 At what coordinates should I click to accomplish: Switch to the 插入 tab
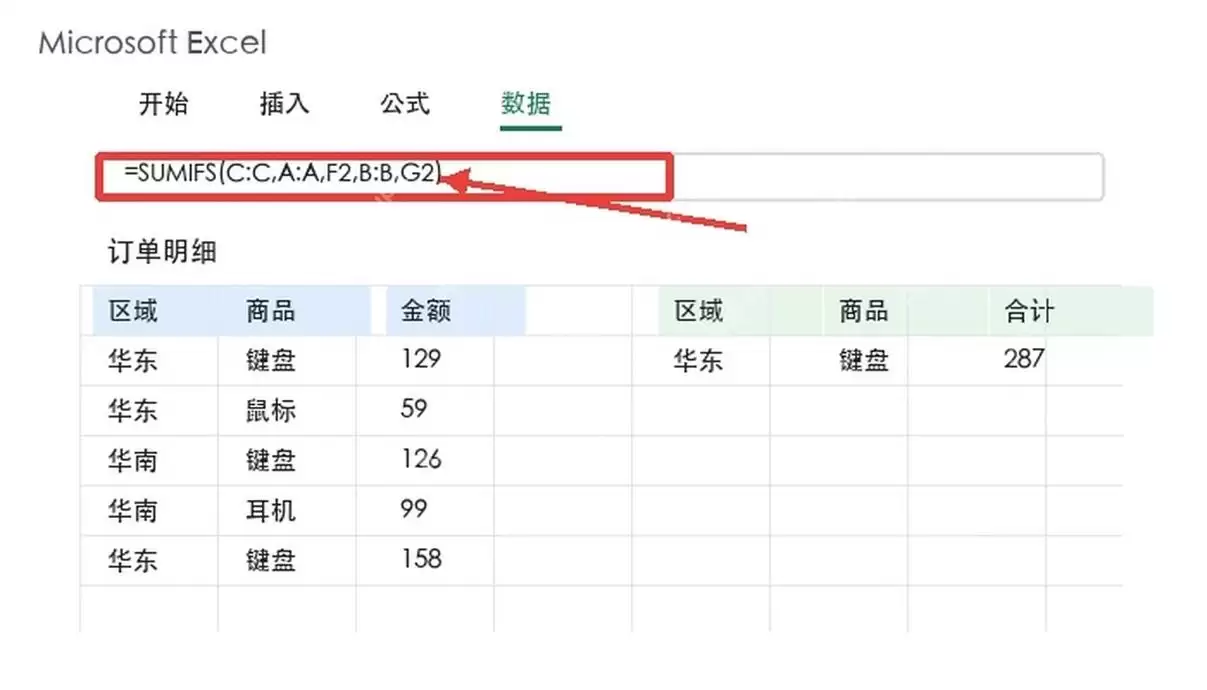(x=284, y=104)
